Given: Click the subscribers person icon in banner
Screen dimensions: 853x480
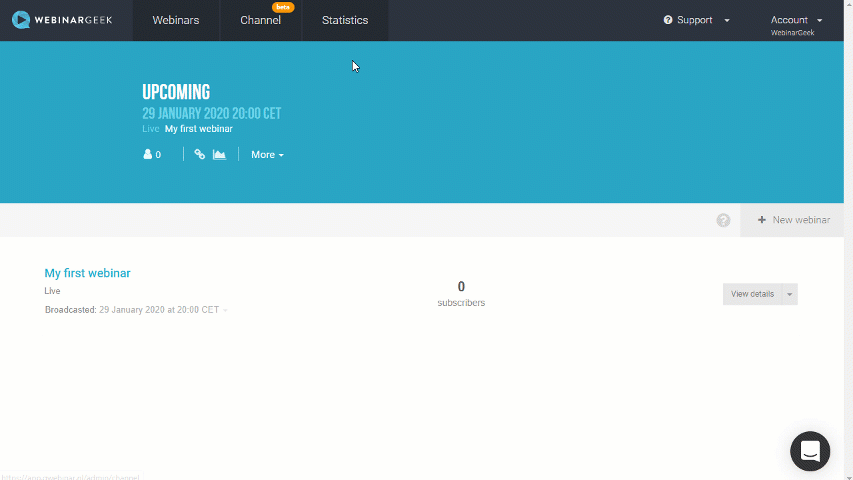Looking at the screenshot, I should click(x=148, y=155).
